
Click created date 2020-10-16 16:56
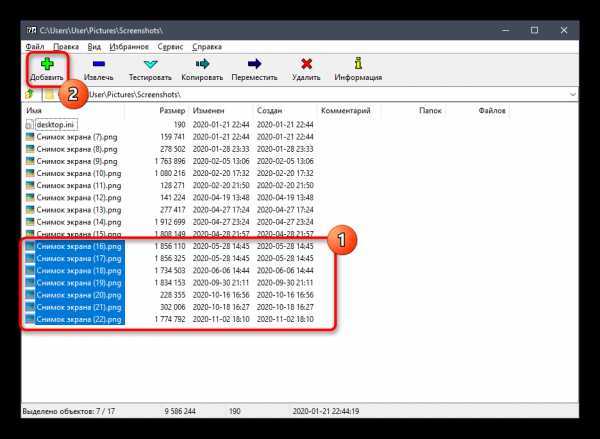pyautogui.click(x=285, y=295)
